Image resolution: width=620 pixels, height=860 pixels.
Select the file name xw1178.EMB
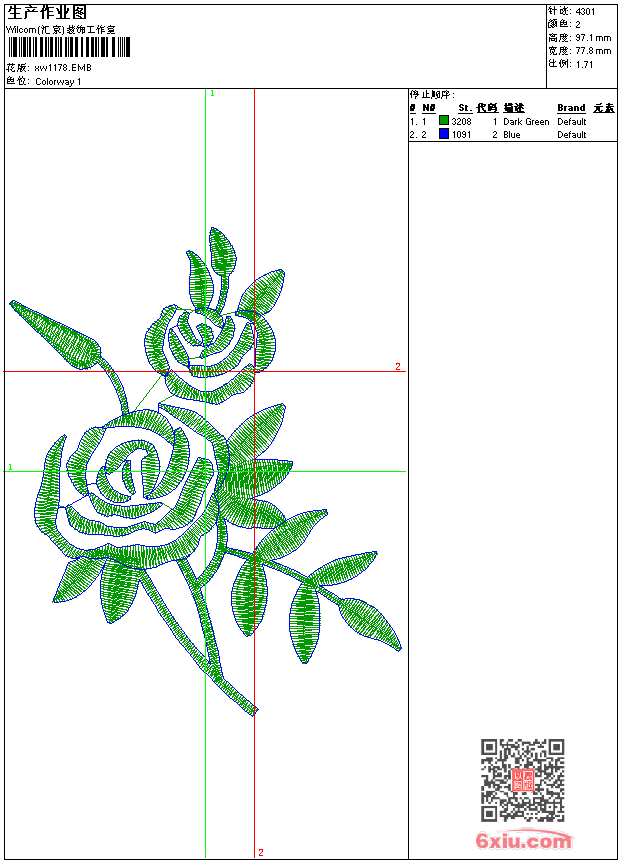pyautogui.click(x=63, y=67)
